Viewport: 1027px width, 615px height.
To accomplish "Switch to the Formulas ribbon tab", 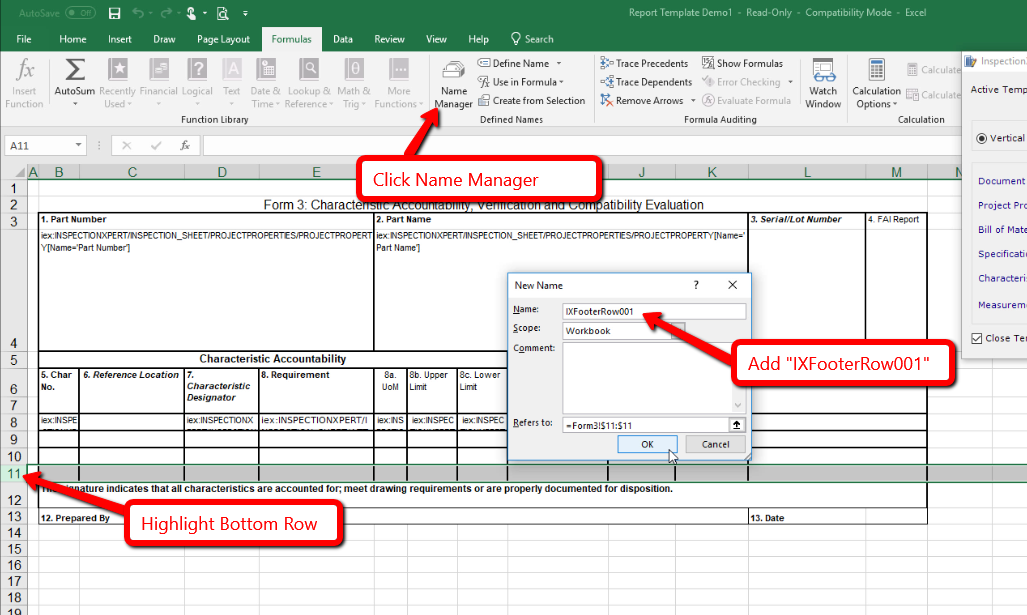I will click(x=291, y=39).
